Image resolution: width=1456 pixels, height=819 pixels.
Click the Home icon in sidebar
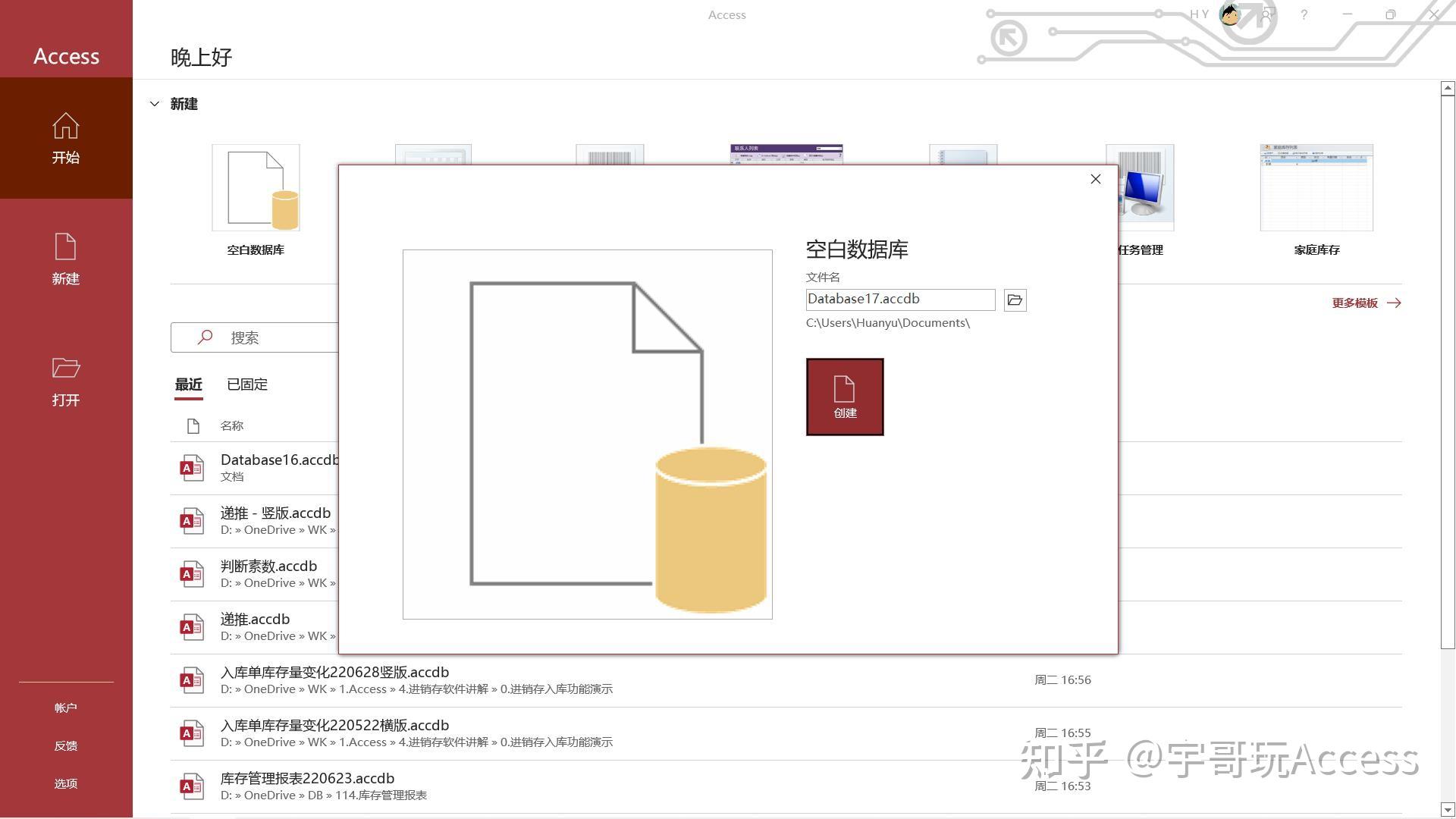(66, 126)
